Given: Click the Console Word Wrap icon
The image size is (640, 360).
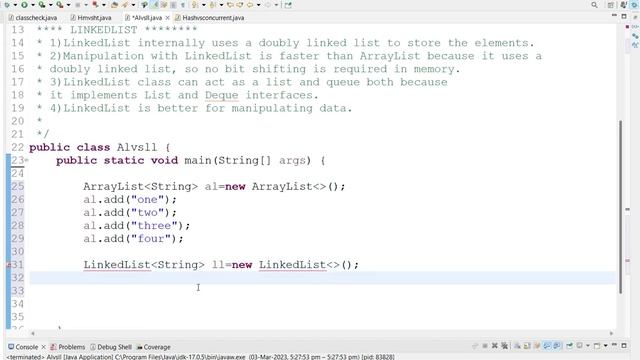Looking at the screenshot, I should pos(537,346).
